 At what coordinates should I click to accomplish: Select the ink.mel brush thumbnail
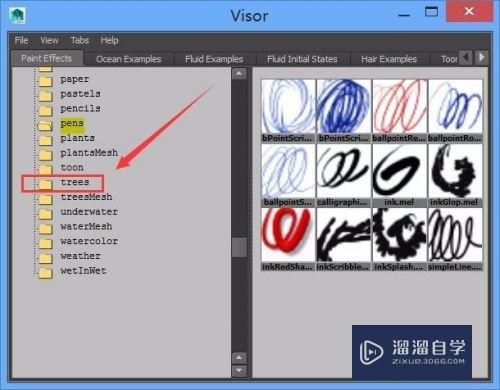[399, 171]
